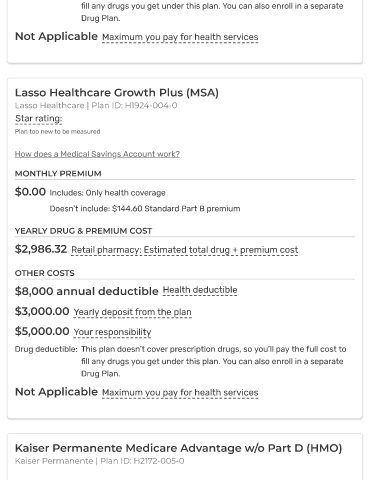Click Lasso 'Retail pharmacy: Estimated total drug + premium cost'
Viewport: 370px width, 480px height.
(185, 250)
